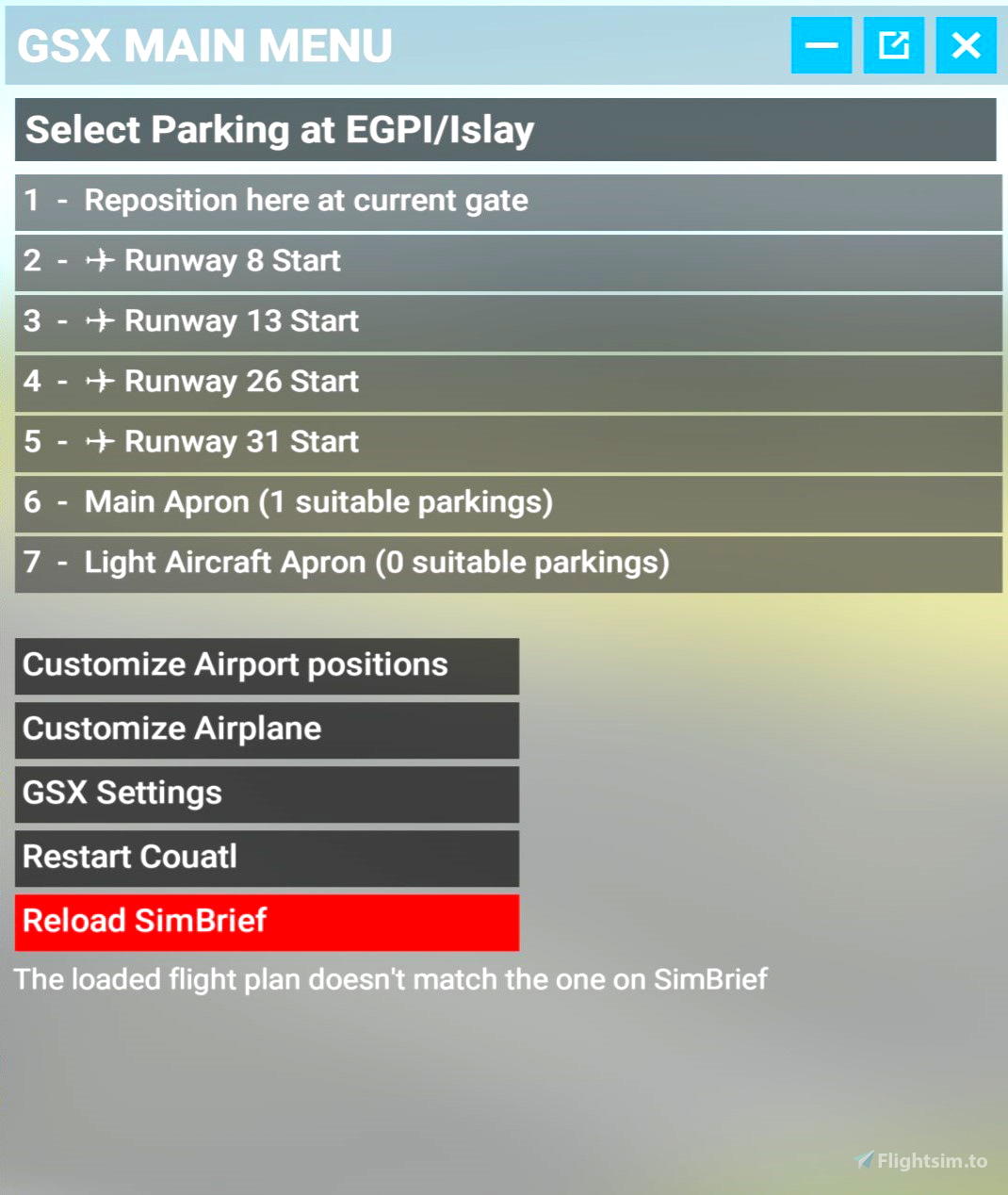Click the airplane icon beside Runway 13
Screen dimensions: 1008x1195
click(100, 321)
